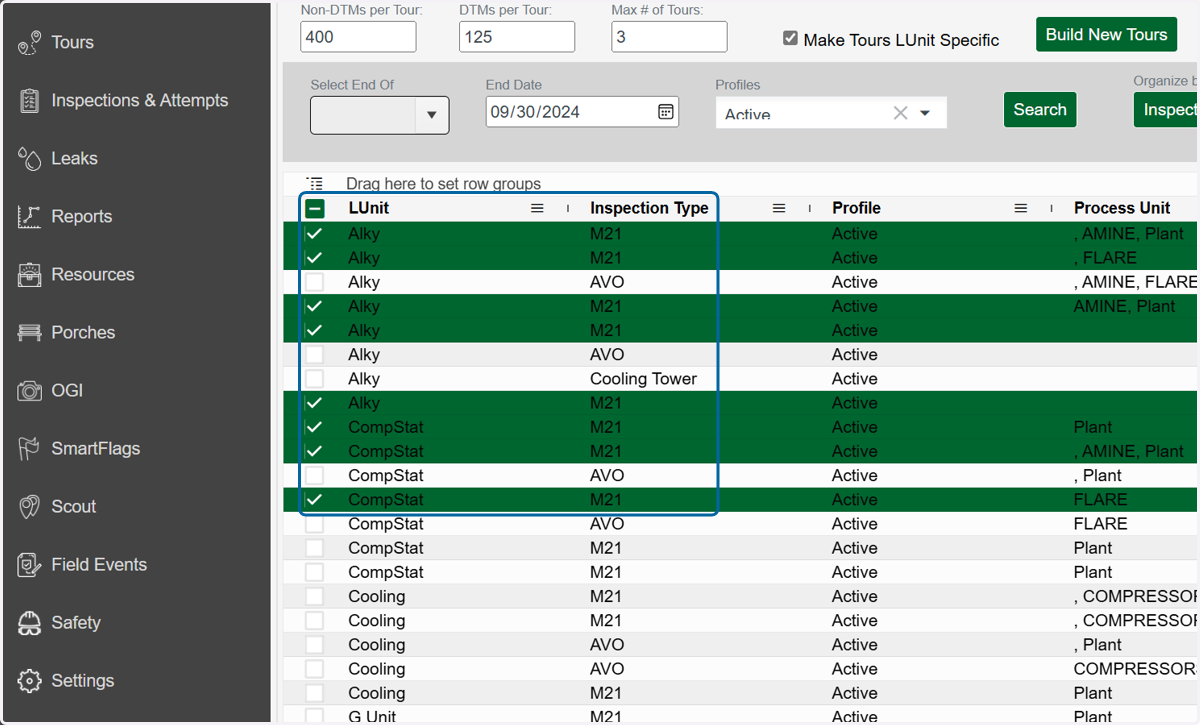1200x725 pixels.
Task: Click the Reports chart icon
Action: (x=30, y=216)
